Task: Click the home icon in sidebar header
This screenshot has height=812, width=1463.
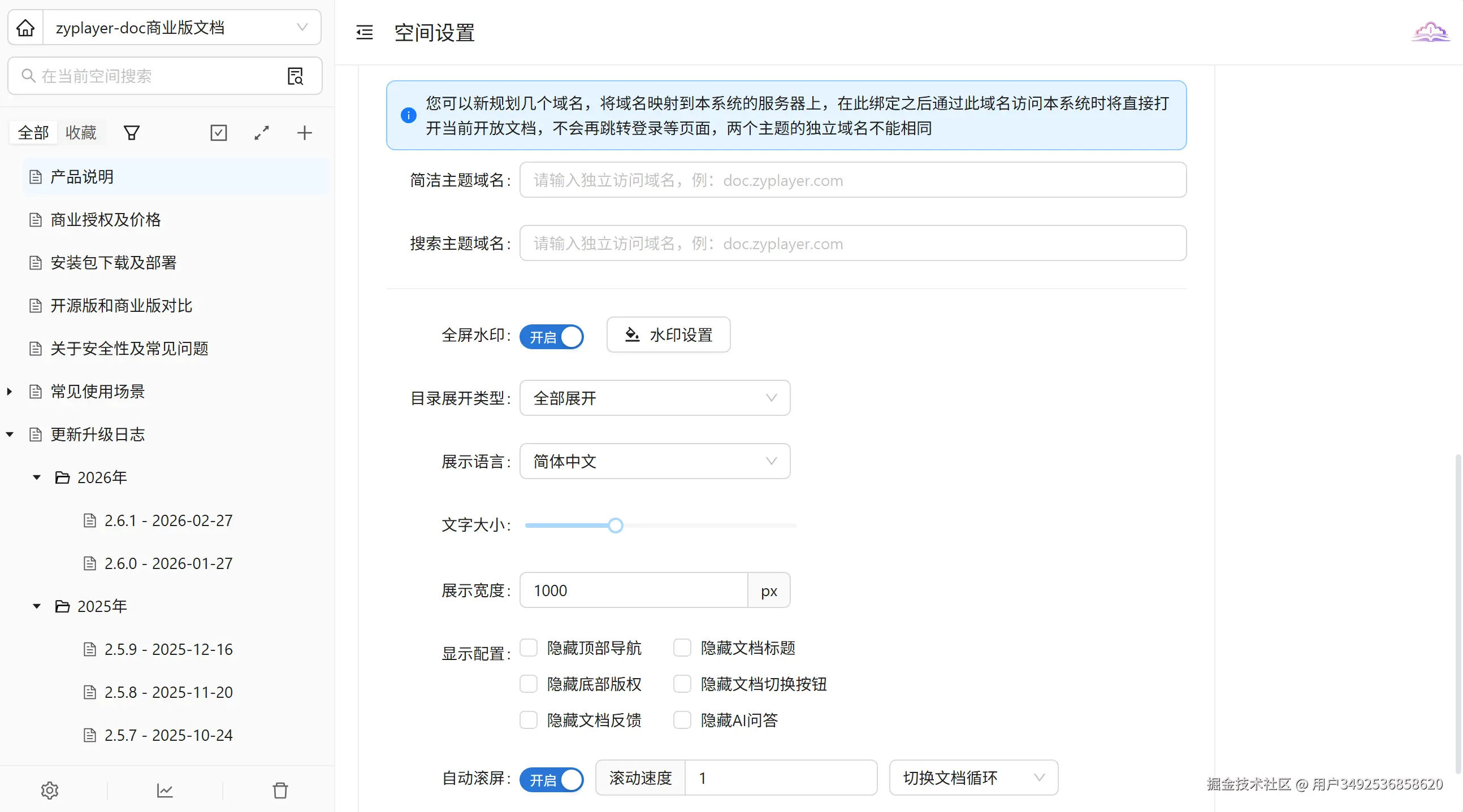Action: [25, 27]
